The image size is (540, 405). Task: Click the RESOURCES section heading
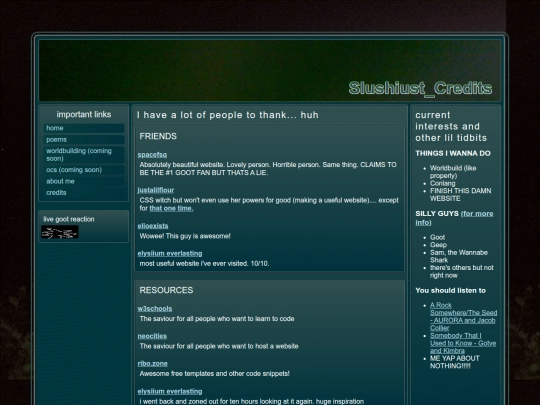pyautogui.click(x=166, y=290)
